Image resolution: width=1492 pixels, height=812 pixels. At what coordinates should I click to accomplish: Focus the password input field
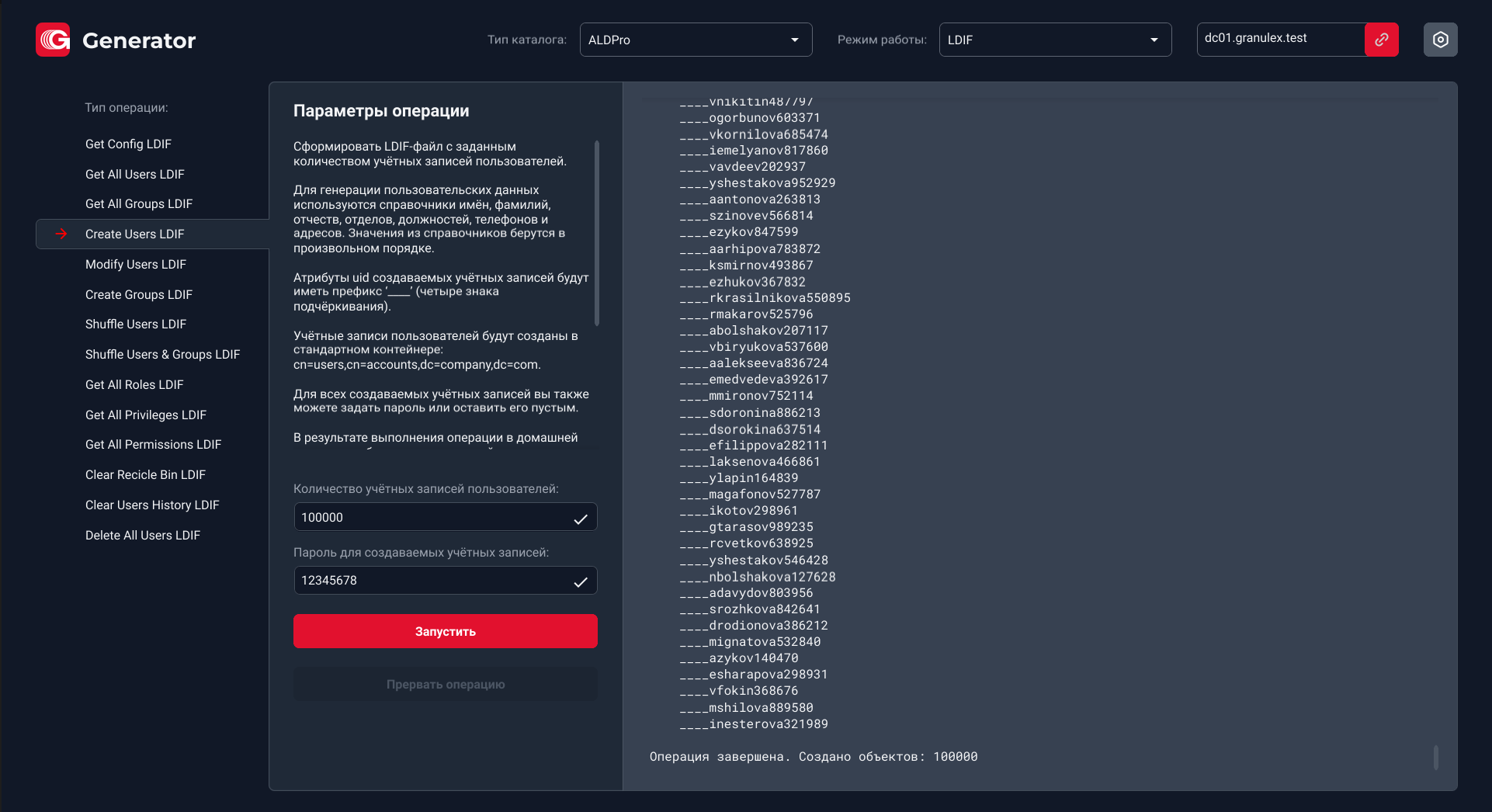(446, 580)
